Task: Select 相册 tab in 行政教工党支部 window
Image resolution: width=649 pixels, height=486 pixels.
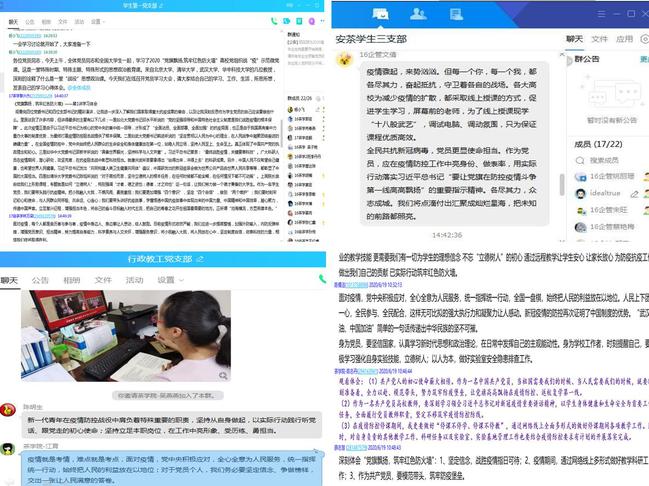Action: pos(71,281)
